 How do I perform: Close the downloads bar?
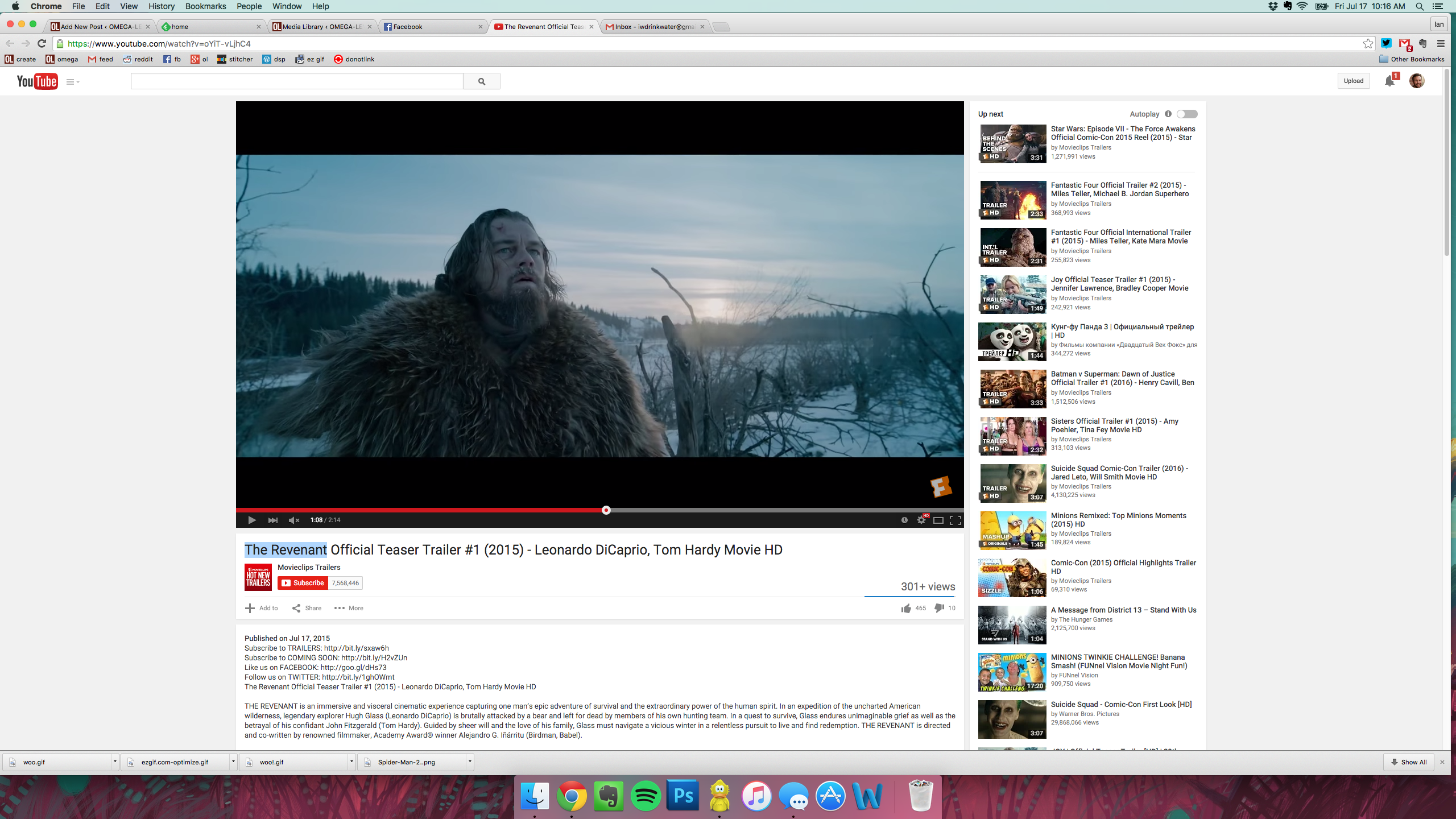(1442, 762)
